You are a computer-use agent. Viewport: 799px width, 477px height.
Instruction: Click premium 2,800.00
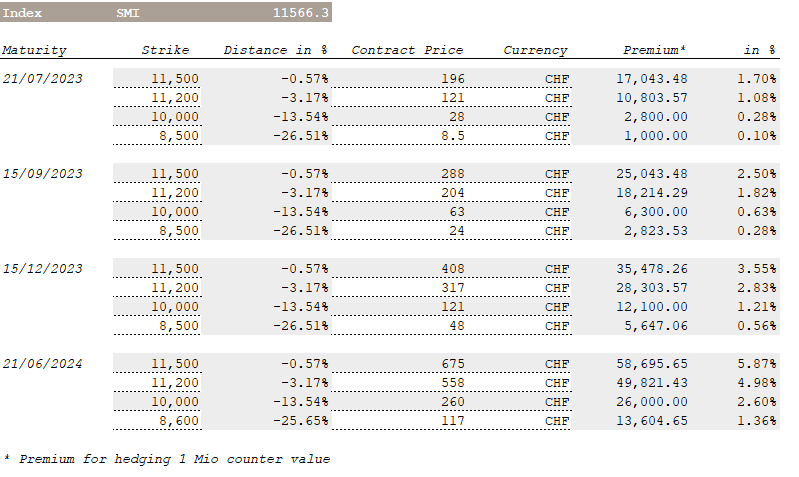pyautogui.click(x=656, y=117)
